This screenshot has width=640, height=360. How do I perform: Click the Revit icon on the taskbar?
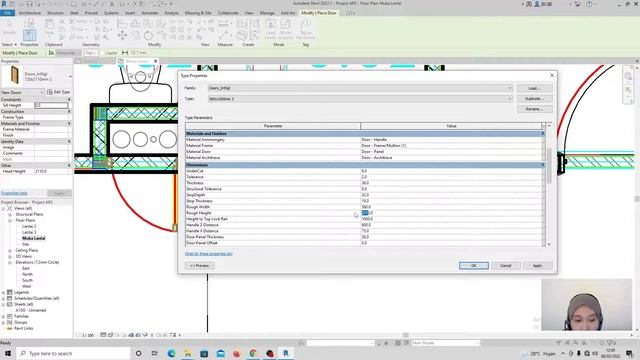(x=286, y=353)
